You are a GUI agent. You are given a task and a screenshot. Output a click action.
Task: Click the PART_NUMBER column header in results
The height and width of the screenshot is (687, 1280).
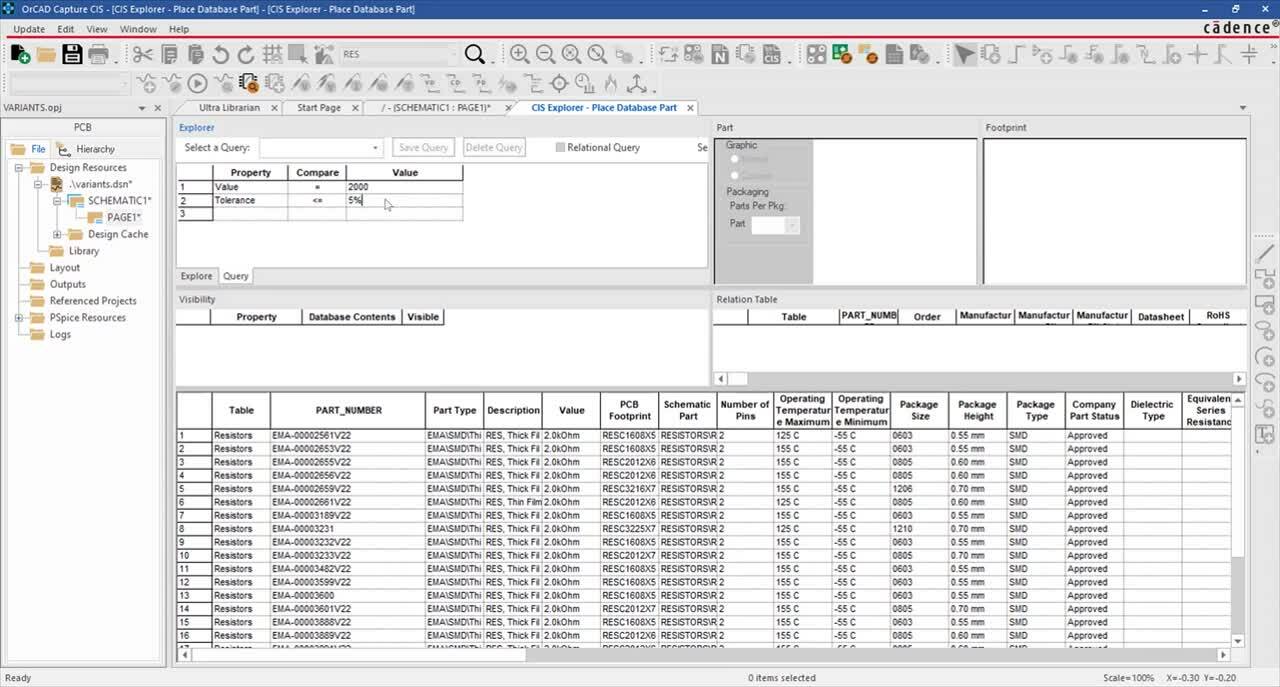point(347,410)
